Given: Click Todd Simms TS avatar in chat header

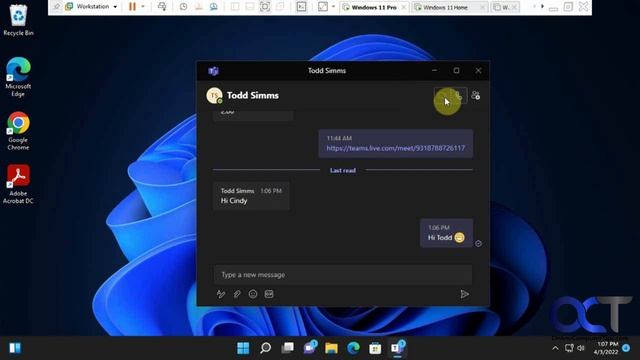Looking at the screenshot, I should tap(214, 96).
